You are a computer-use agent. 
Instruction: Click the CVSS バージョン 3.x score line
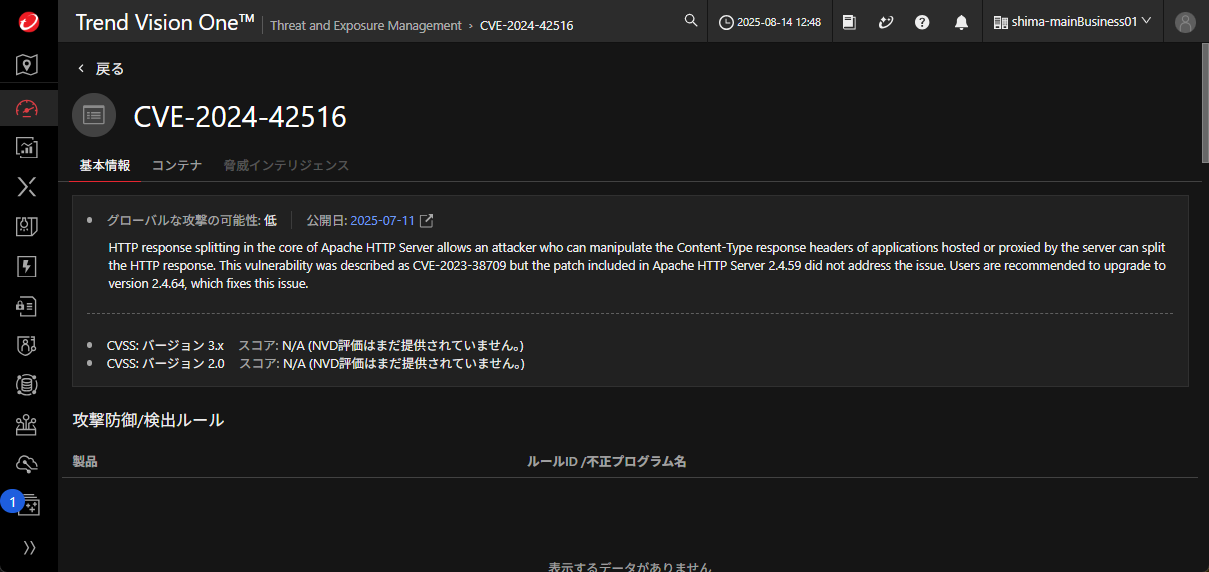pyautogui.click(x=316, y=345)
